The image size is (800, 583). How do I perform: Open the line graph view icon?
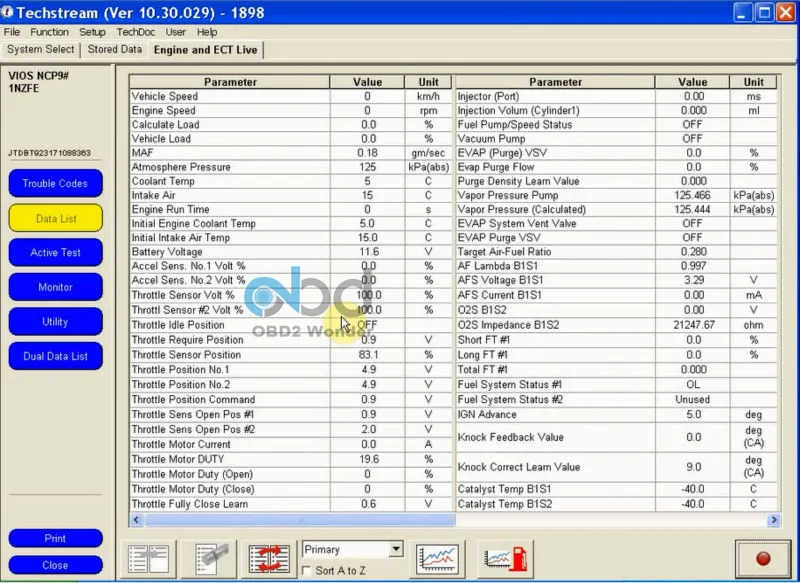(437, 559)
